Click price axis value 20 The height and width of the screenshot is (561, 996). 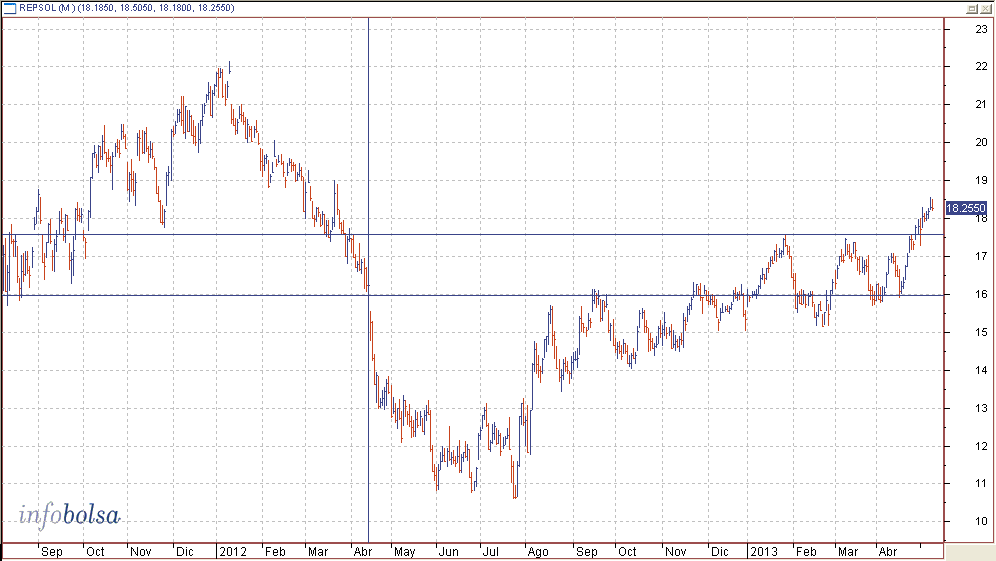tap(981, 142)
